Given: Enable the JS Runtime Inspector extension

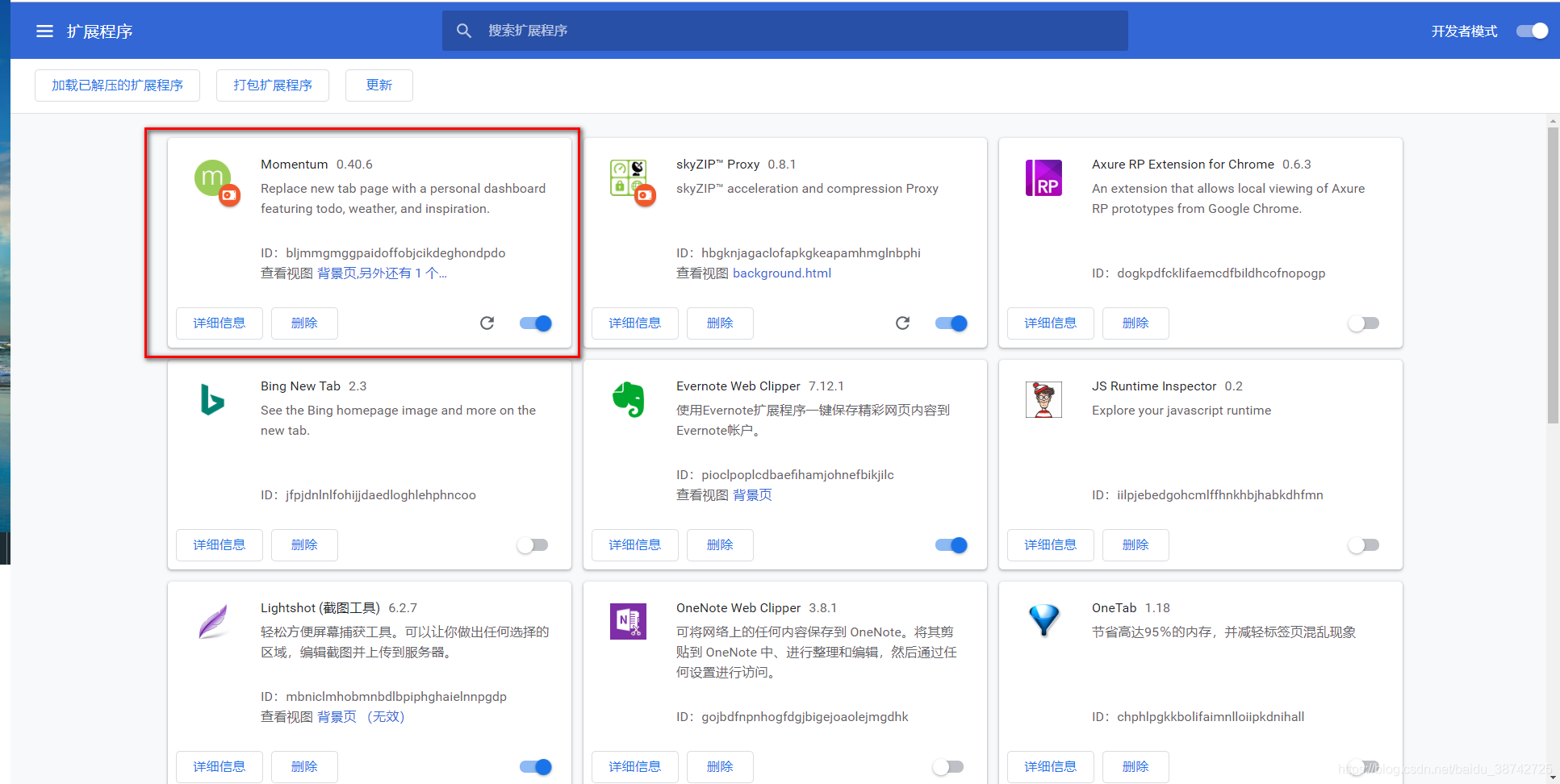Looking at the screenshot, I should [x=1364, y=544].
